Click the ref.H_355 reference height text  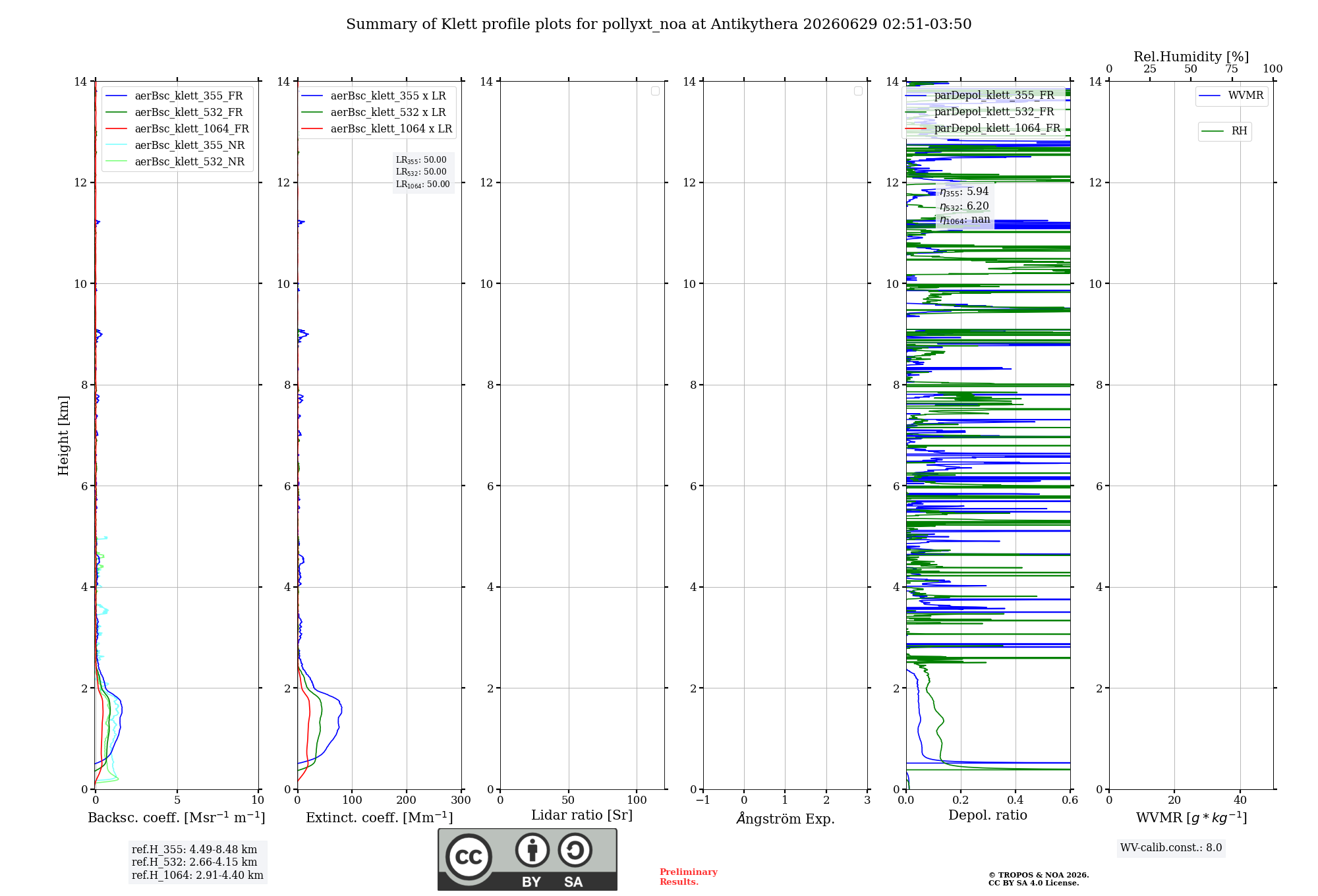point(194,849)
